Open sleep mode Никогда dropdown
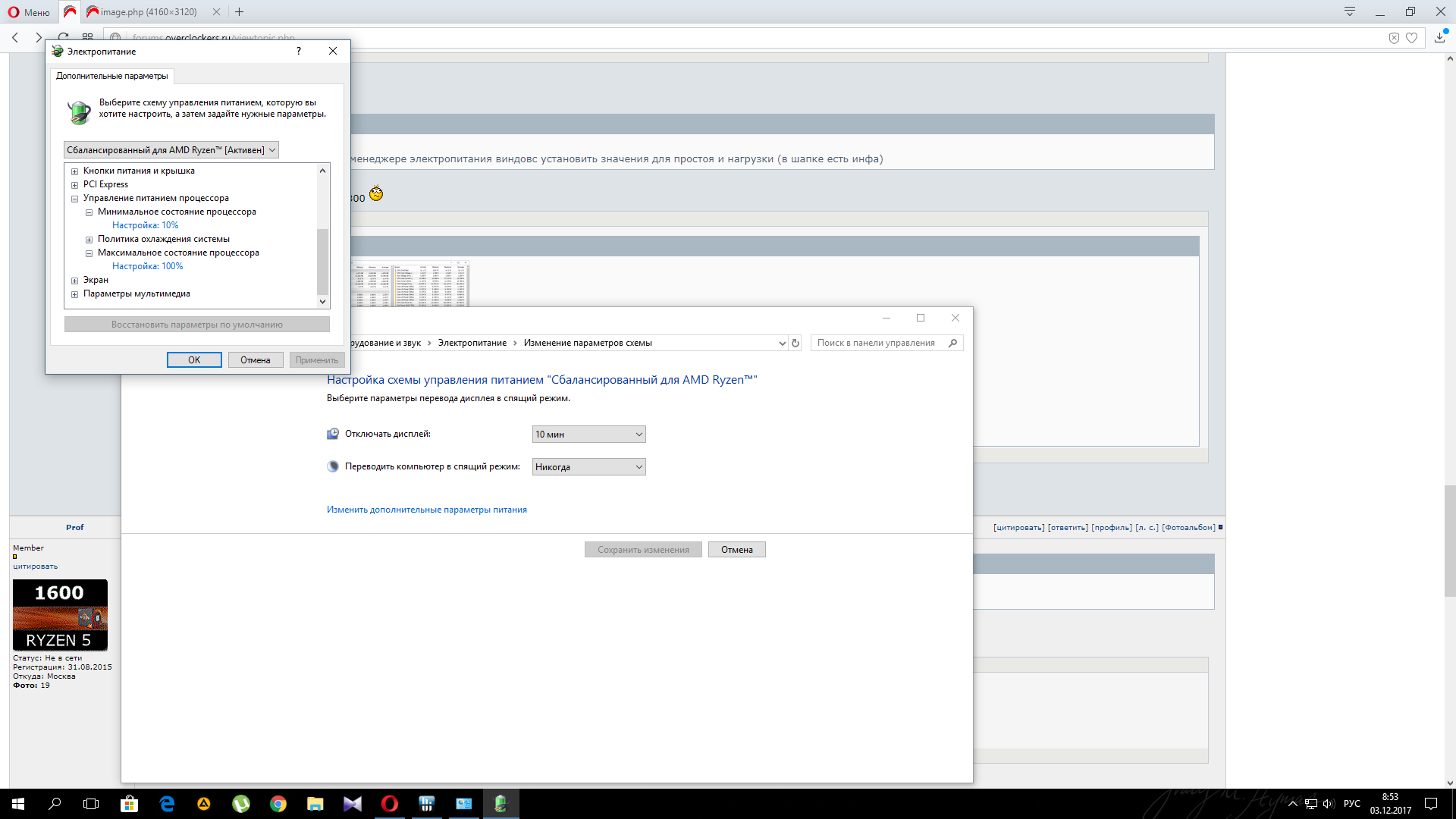This screenshot has height=819, width=1456. pyautogui.click(x=588, y=467)
